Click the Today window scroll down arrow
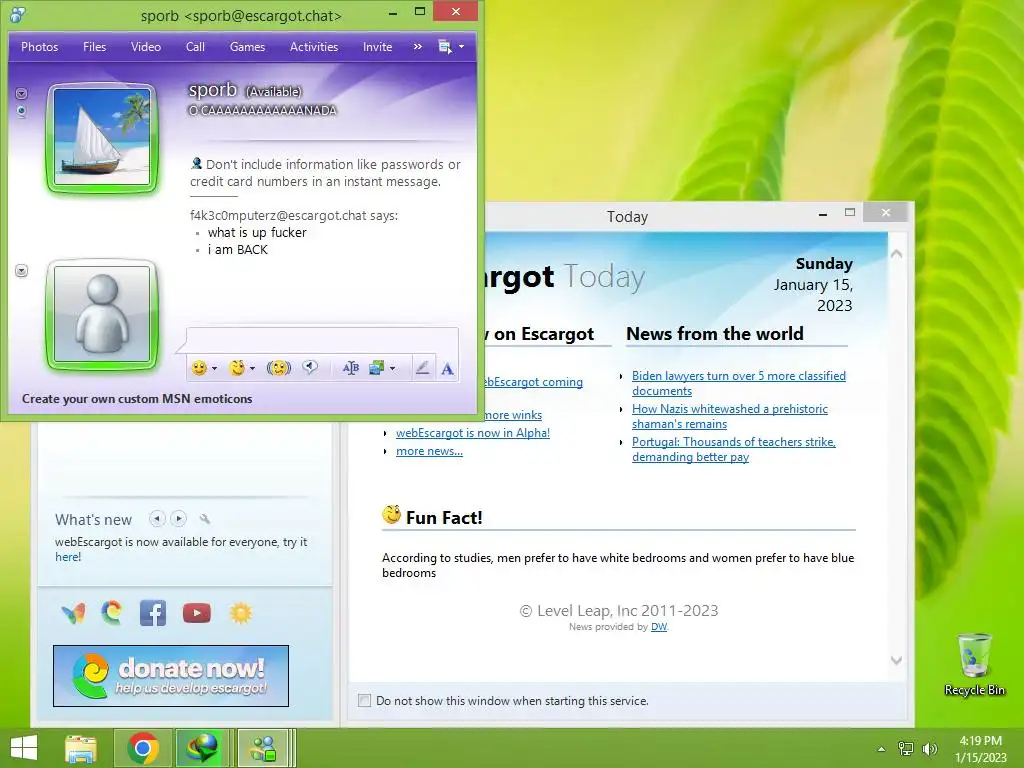The width and height of the screenshot is (1024, 768). pyautogui.click(x=897, y=660)
